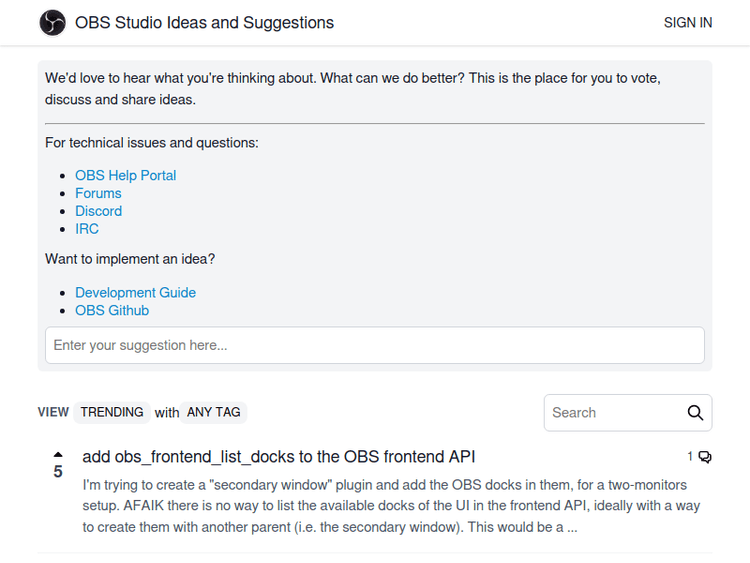Open comments via the speech bubble icon
Image resolution: width=750 pixels, height=563 pixels.
pyautogui.click(x=705, y=457)
